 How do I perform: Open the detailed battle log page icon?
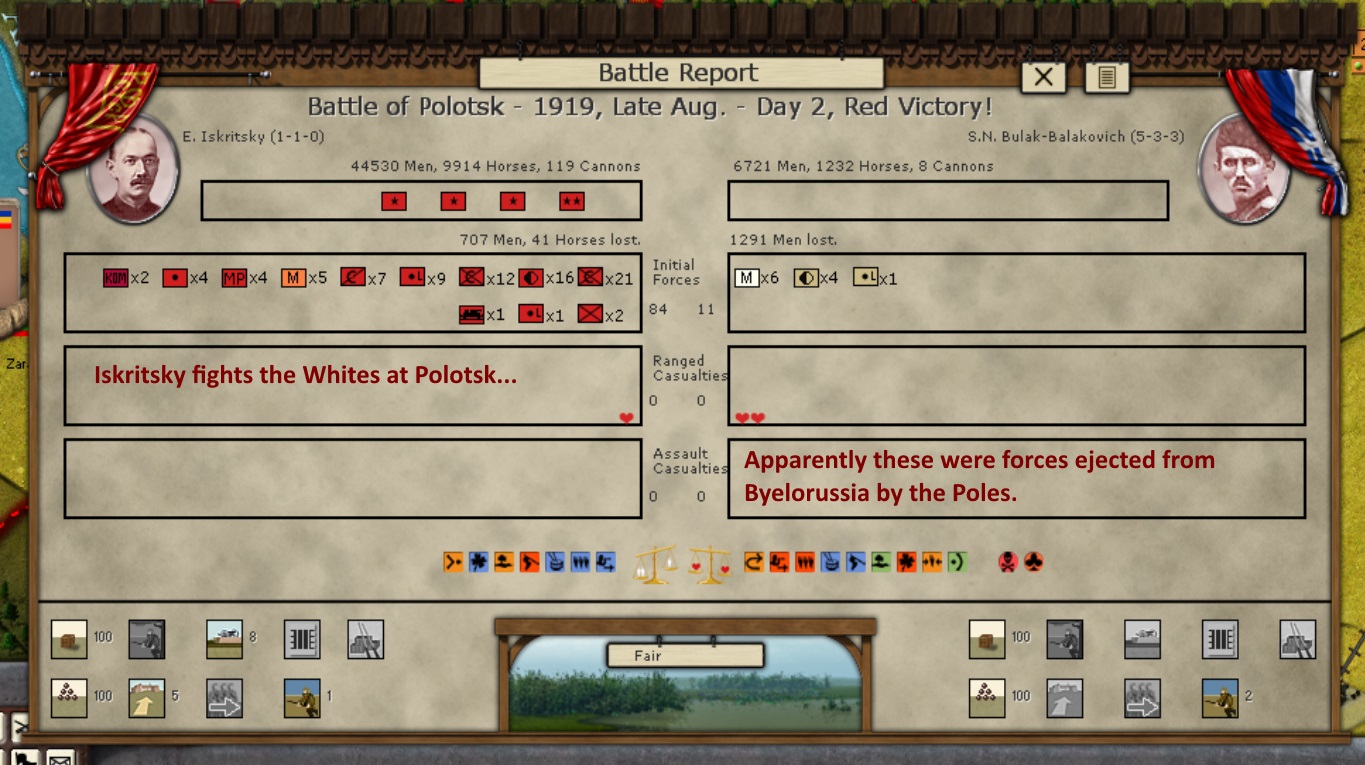click(1106, 77)
